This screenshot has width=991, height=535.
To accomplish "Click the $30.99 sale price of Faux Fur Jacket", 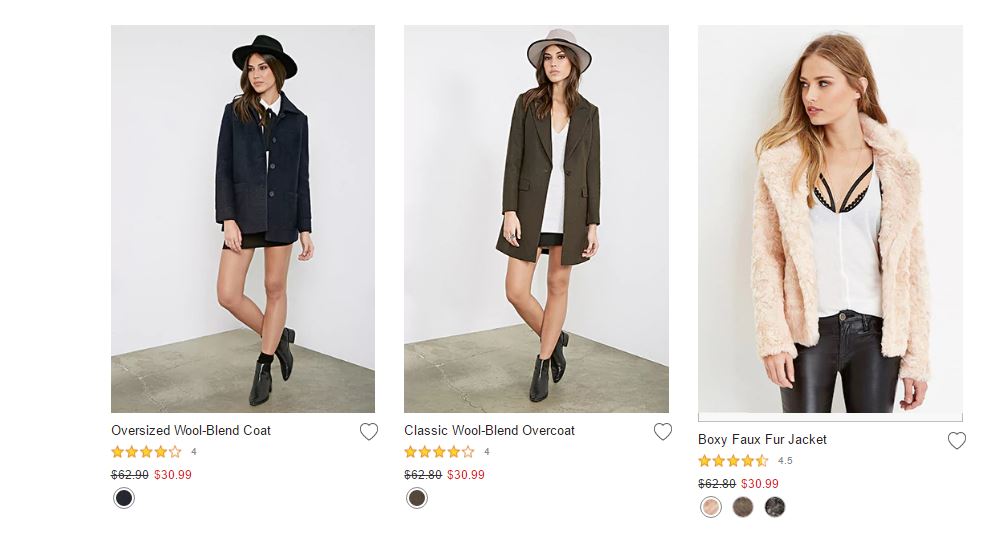I will (x=760, y=484).
